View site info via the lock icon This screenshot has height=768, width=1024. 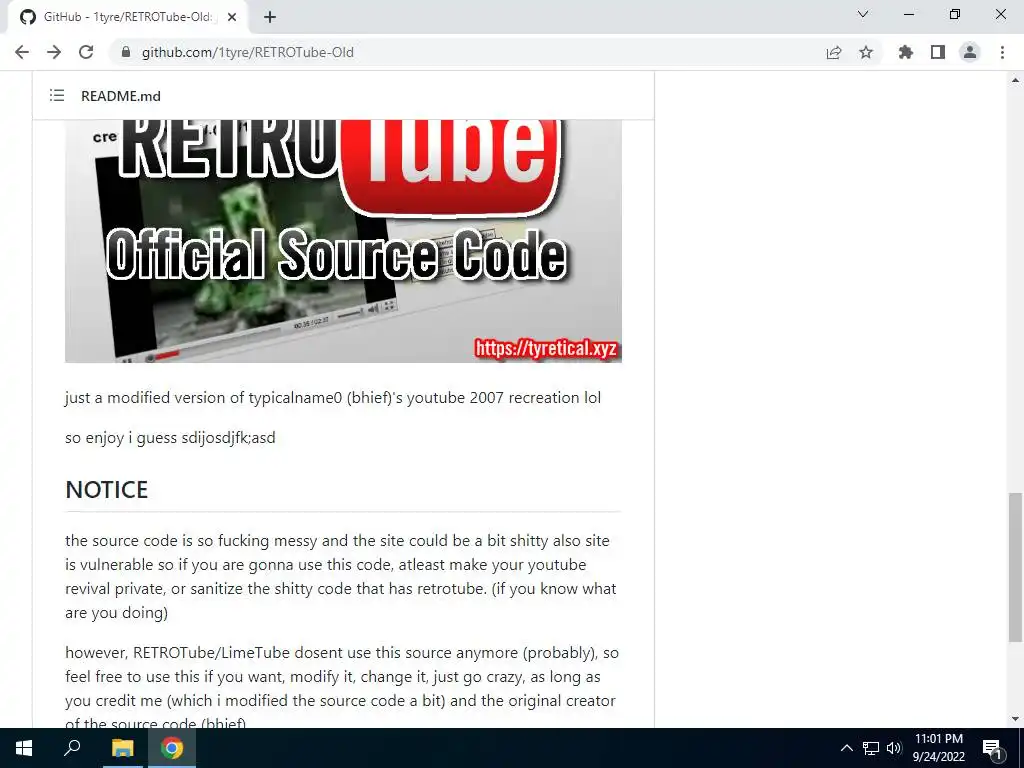click(x=126, y=52)
